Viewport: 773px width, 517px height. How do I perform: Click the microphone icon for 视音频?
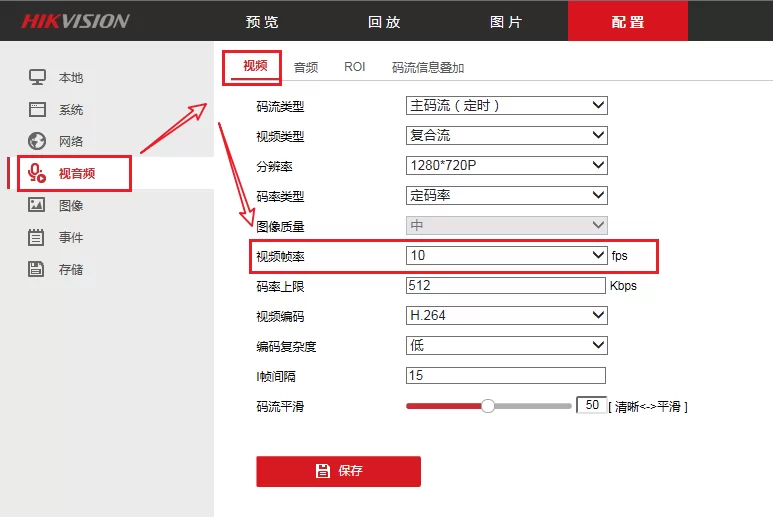(x=37, y=173)
